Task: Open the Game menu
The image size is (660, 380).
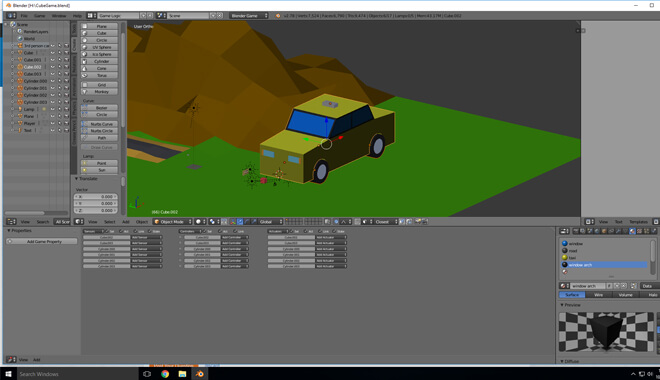Action: point(40,16)
